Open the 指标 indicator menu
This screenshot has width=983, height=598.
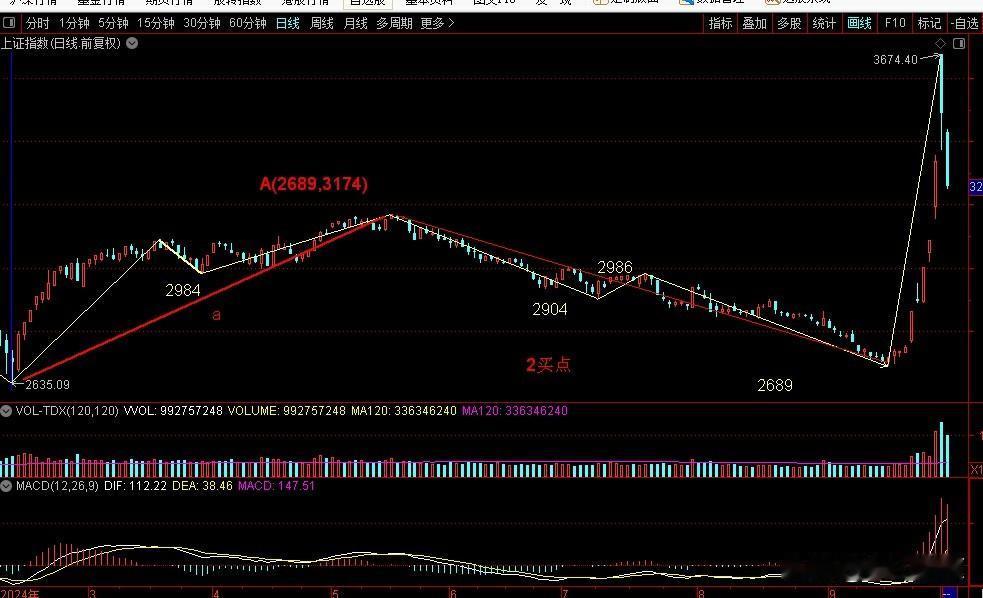tap(720, 23)
